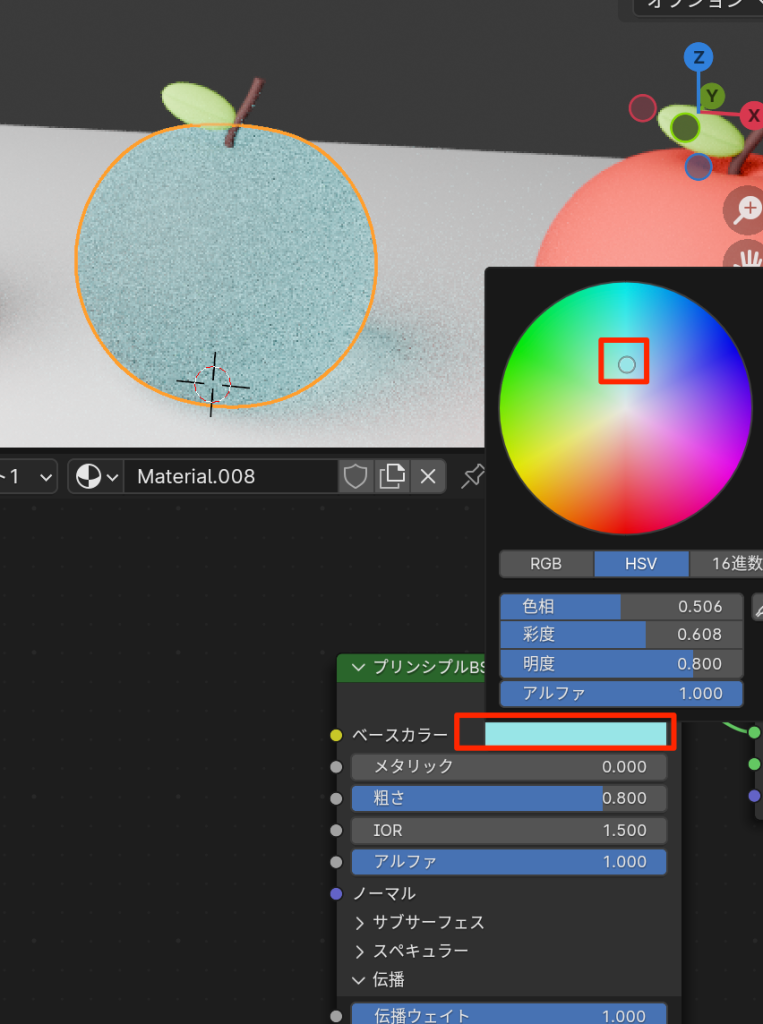
Task: Switch color picker to RGB tab
Action: (x=546, y=564)
